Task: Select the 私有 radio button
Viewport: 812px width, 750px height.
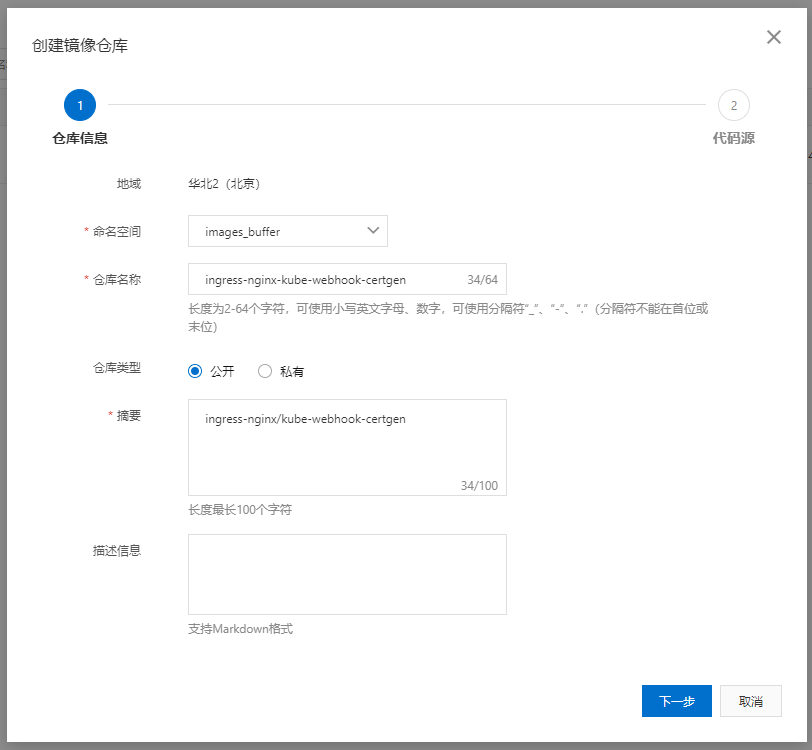Action: 265,371
